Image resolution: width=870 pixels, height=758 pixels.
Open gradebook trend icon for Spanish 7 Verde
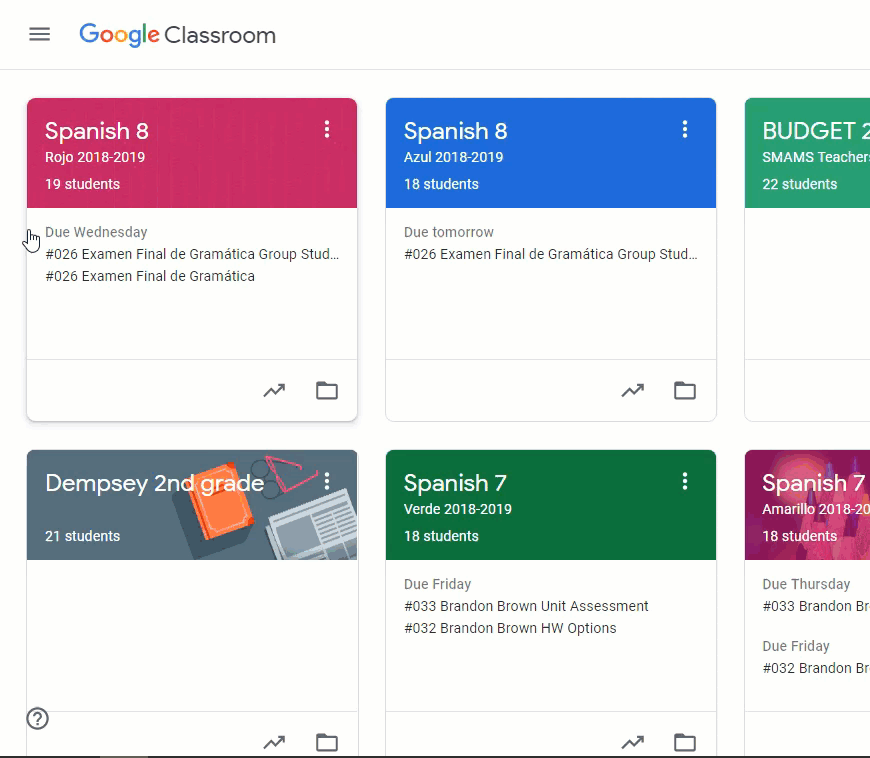click(x=633, y=742)
